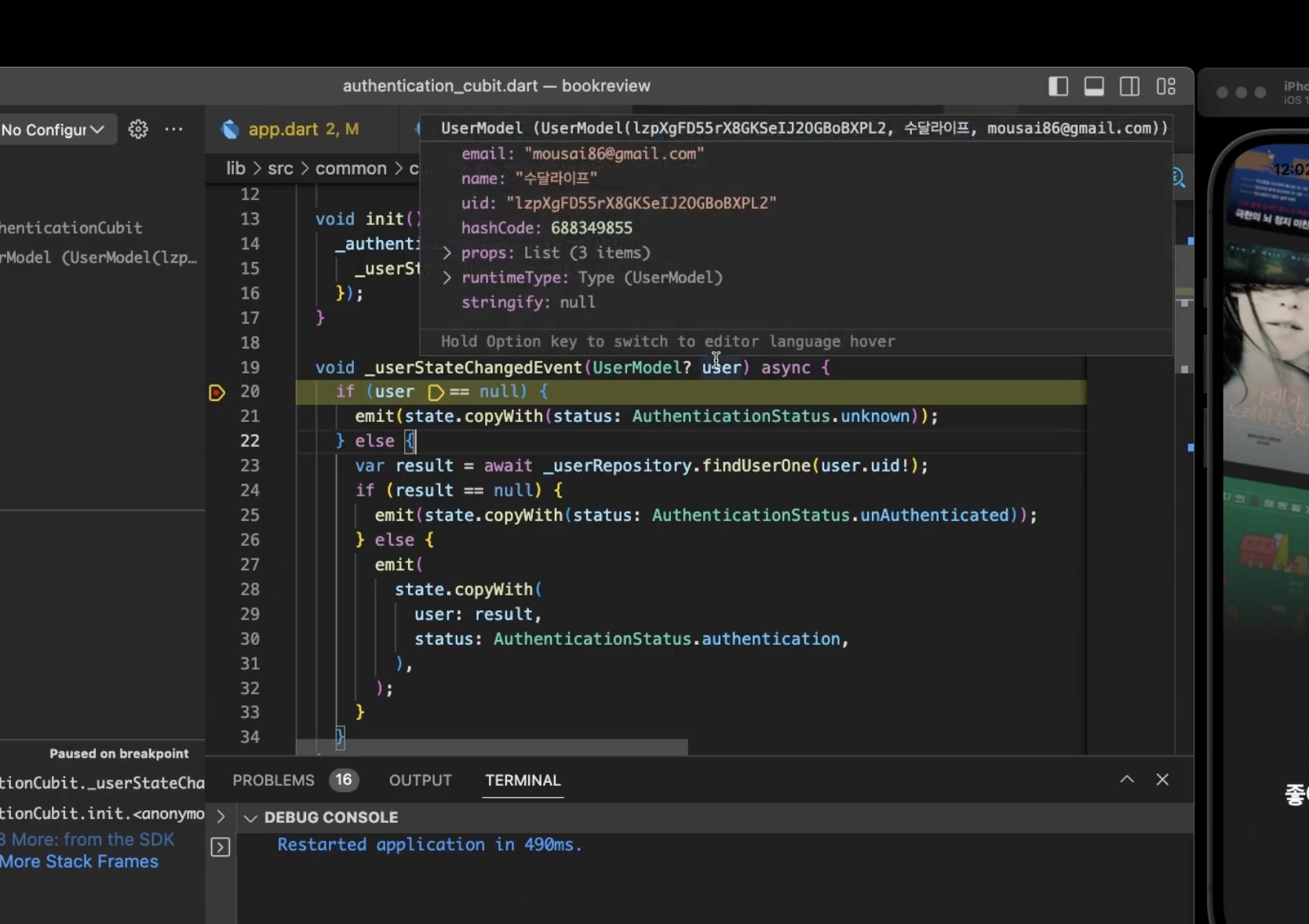Click the email value in the hover popup
The height and width of the screenshot is (924, 1309).
[614, 154]
